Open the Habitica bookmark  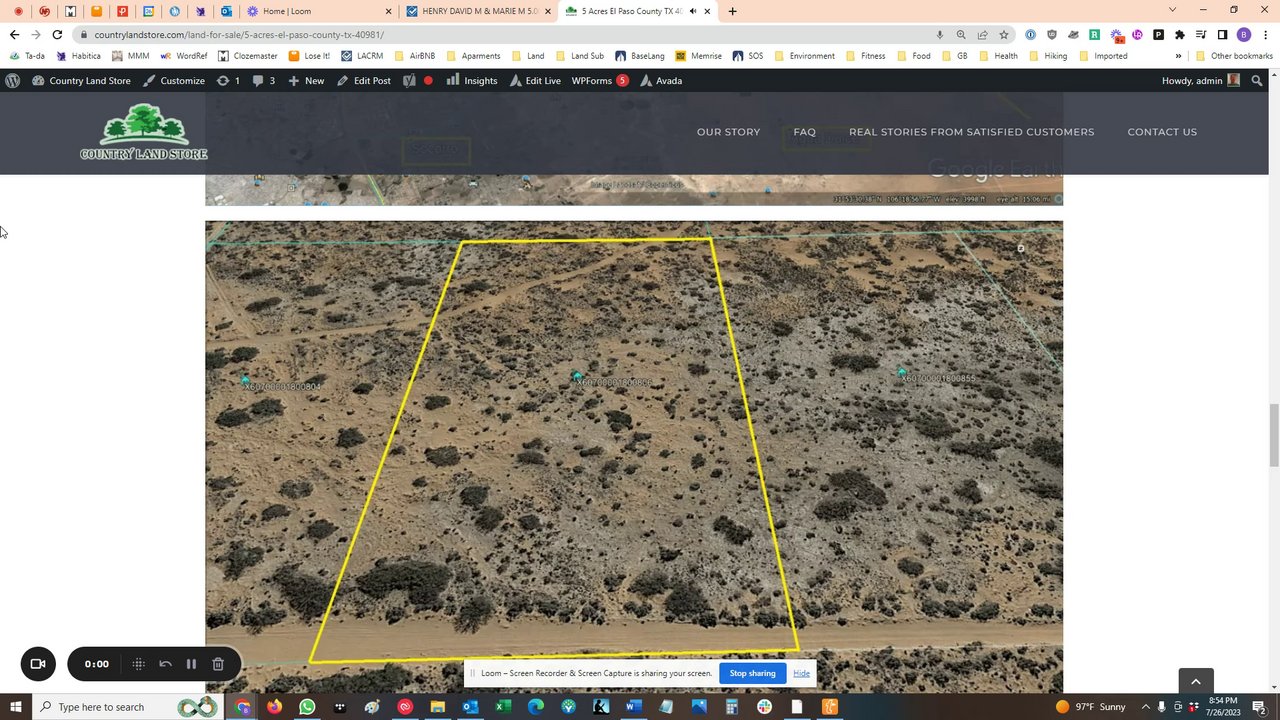point(78,56)
